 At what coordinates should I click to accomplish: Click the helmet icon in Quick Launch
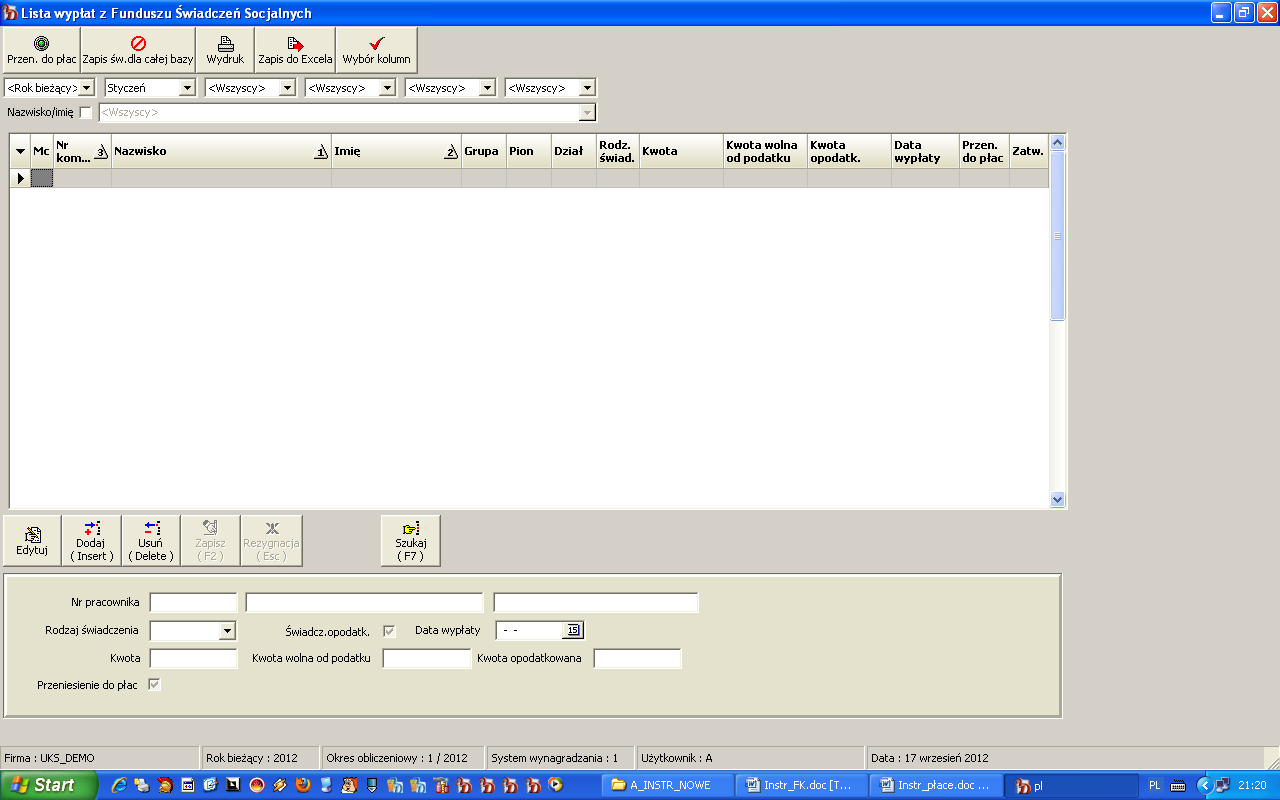tap(165, 785)
